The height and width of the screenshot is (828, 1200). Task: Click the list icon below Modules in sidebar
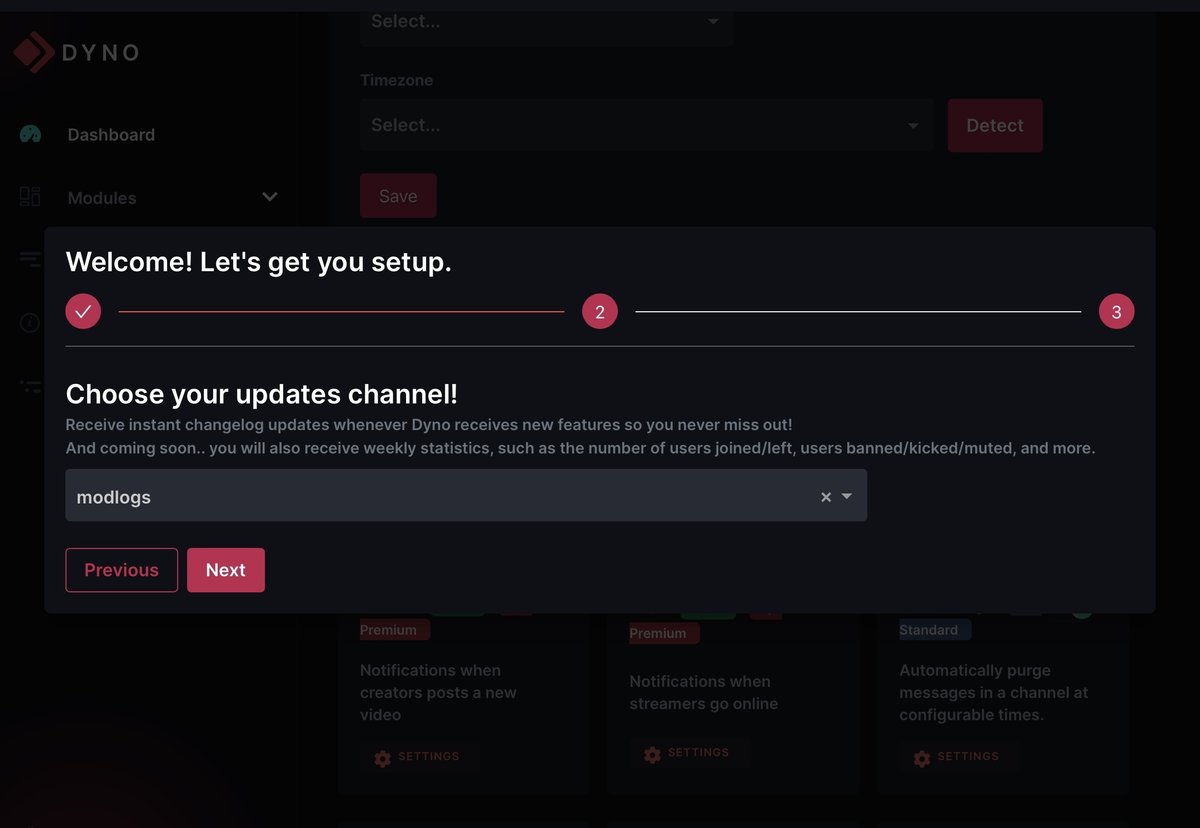coord(29,259)
